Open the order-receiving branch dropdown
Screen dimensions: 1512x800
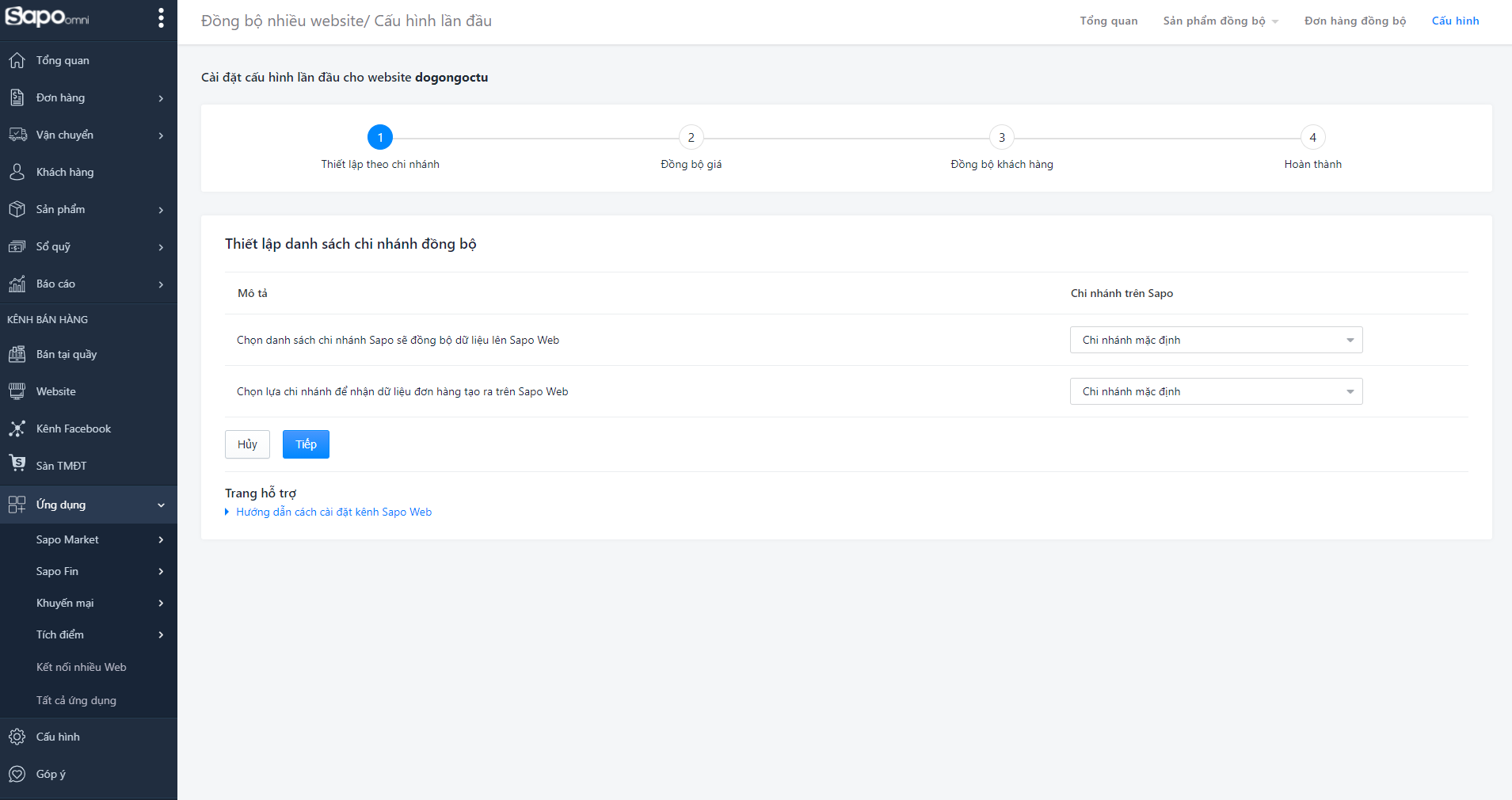coord(1216,391)
